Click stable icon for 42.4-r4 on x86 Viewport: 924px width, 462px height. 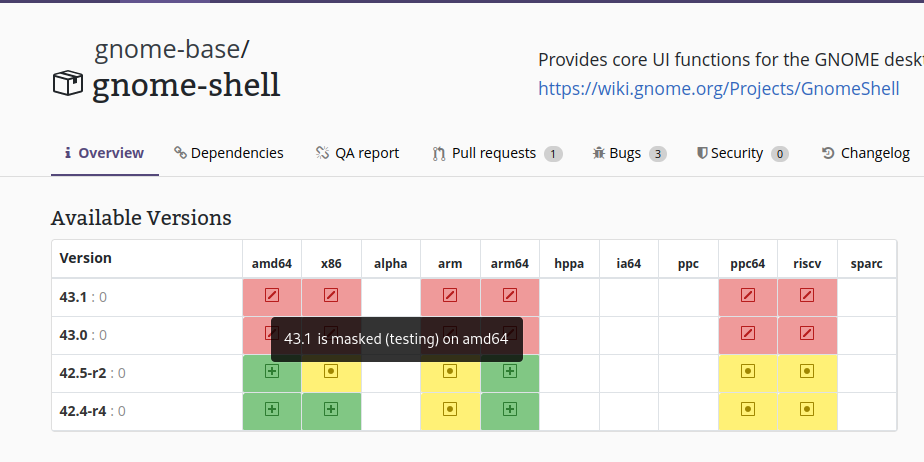[x=331, y=409]
